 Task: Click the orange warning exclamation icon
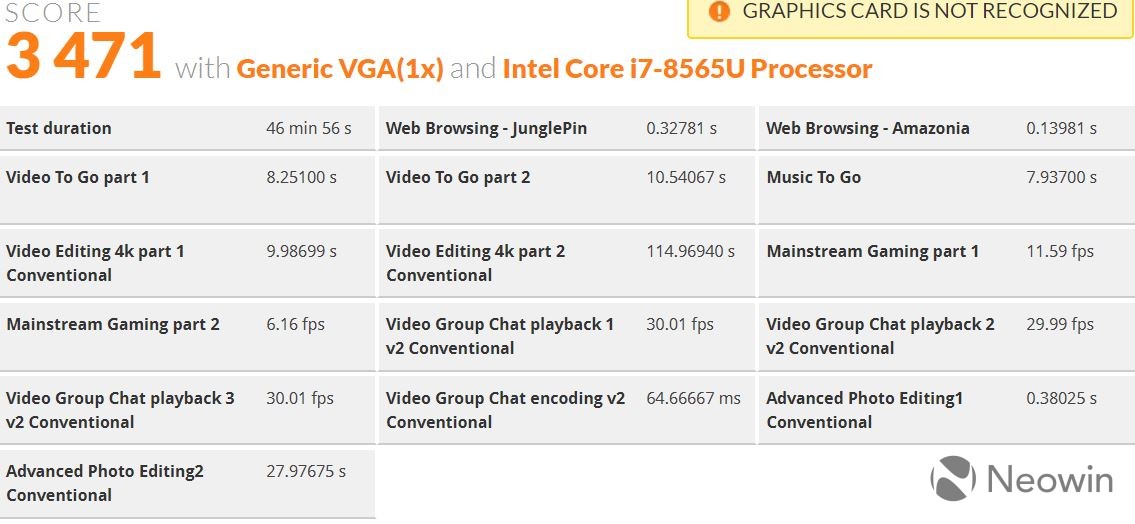click(x=719, y=12)
